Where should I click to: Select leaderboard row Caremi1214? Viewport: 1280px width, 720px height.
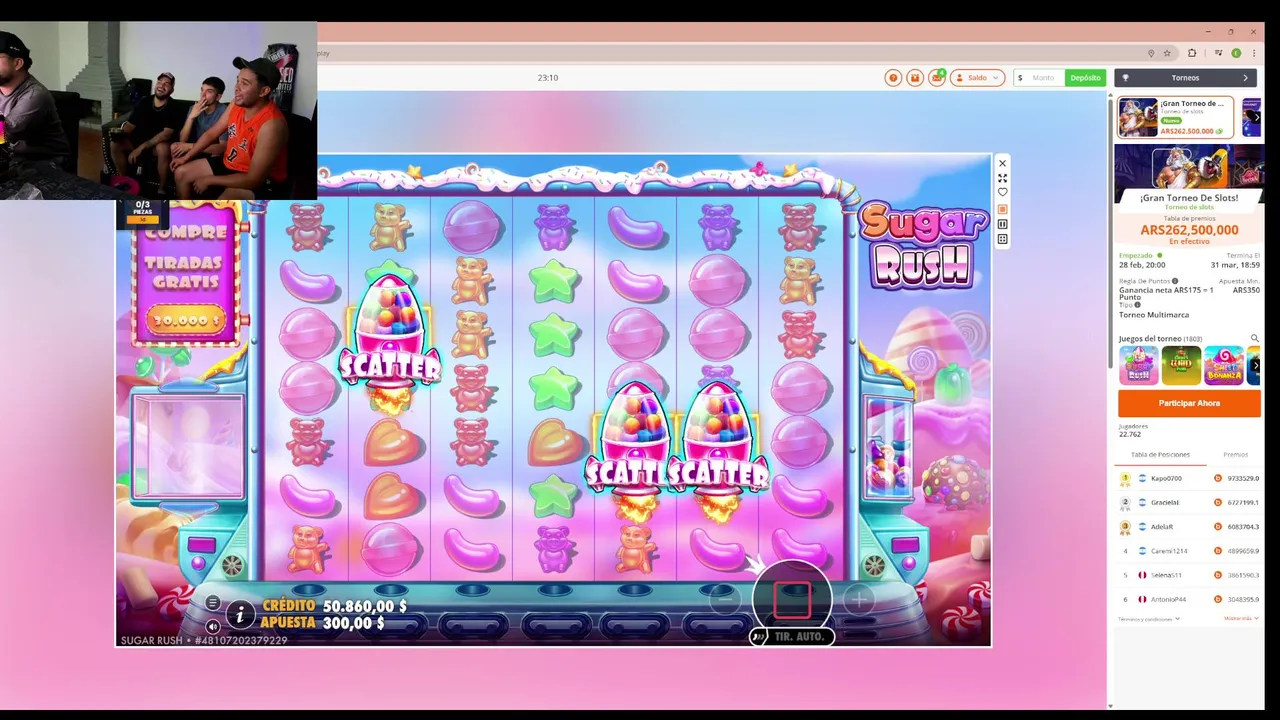tap(1189, 551)
